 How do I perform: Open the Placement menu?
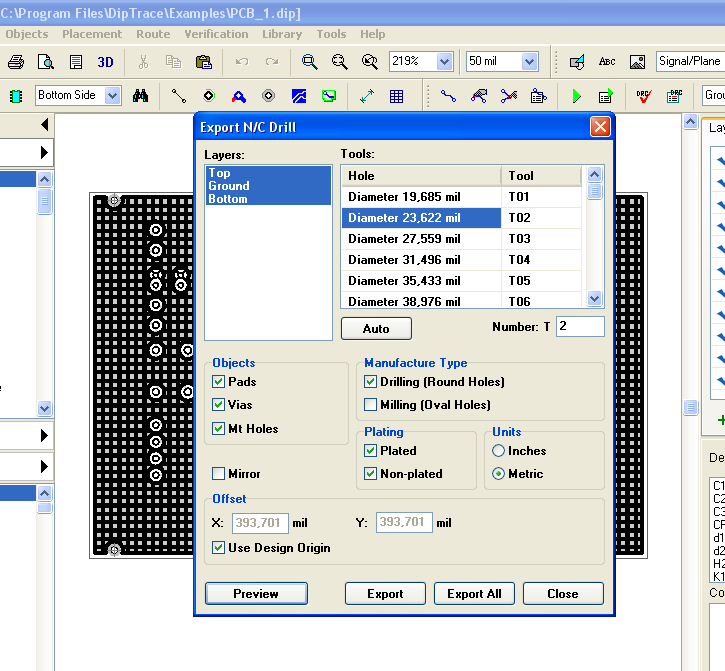tap(92, 34)
